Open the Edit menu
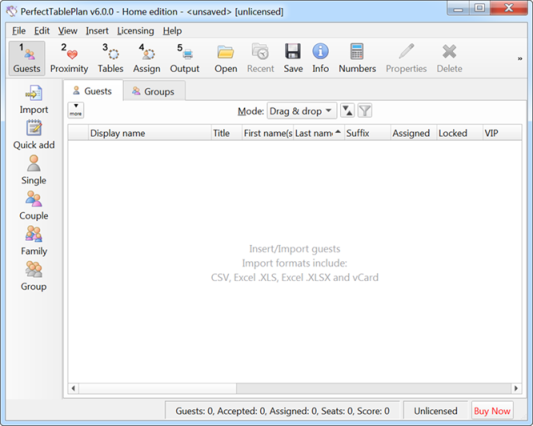Viewport: 533px width, 426px height. point(42,31)
